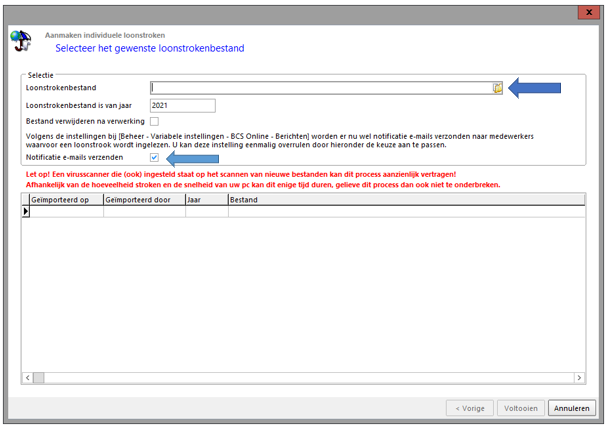The width and height of the screenshot is (607, 427).
Task: Click the row selector arrow in grid
Action: (x=26, y=212)
